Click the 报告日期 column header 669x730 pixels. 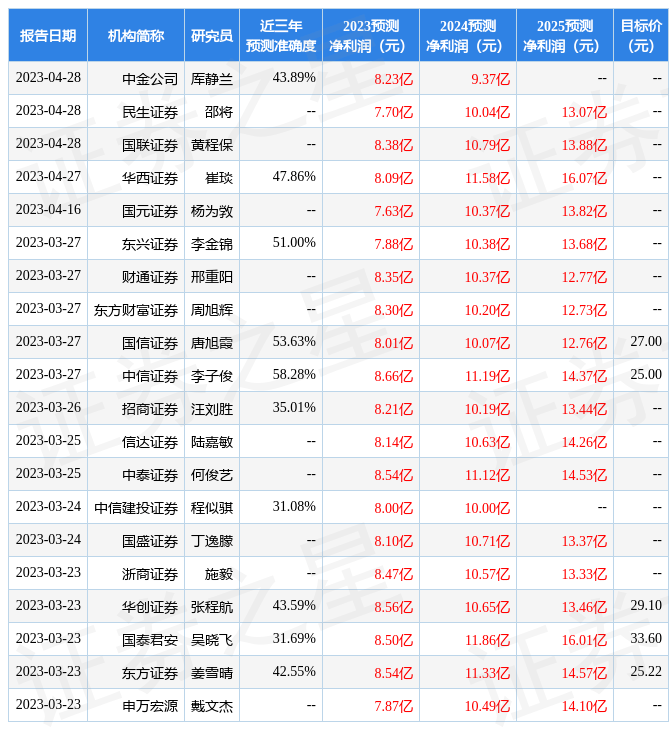48,35
